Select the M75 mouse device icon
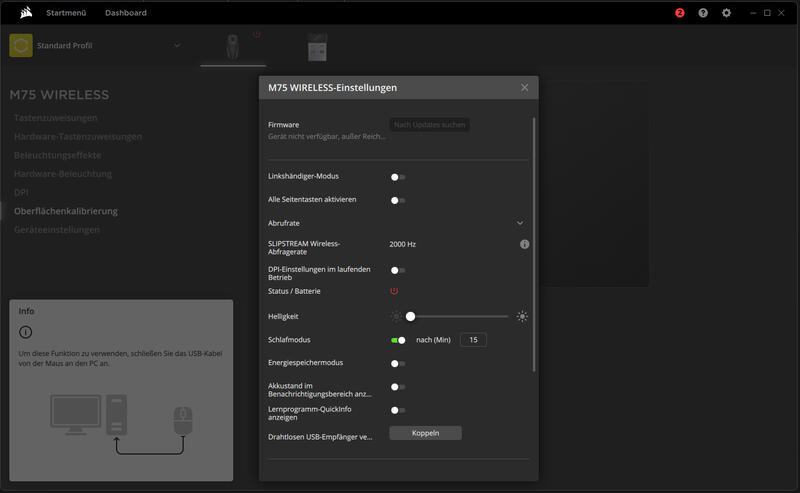This screenshot has height=493, width=800. click(x=233, y=46)
